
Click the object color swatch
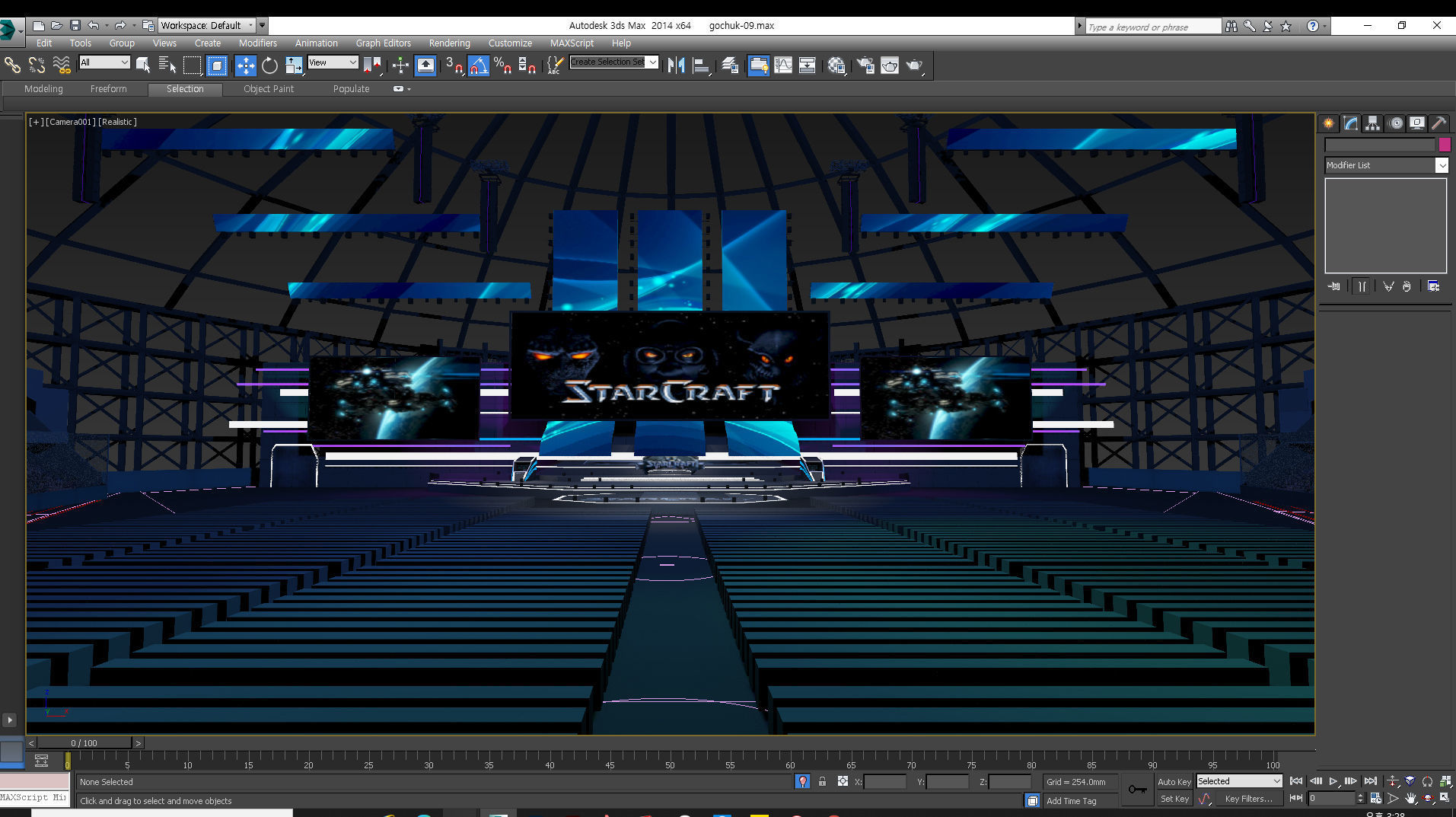coord(1445,145)
